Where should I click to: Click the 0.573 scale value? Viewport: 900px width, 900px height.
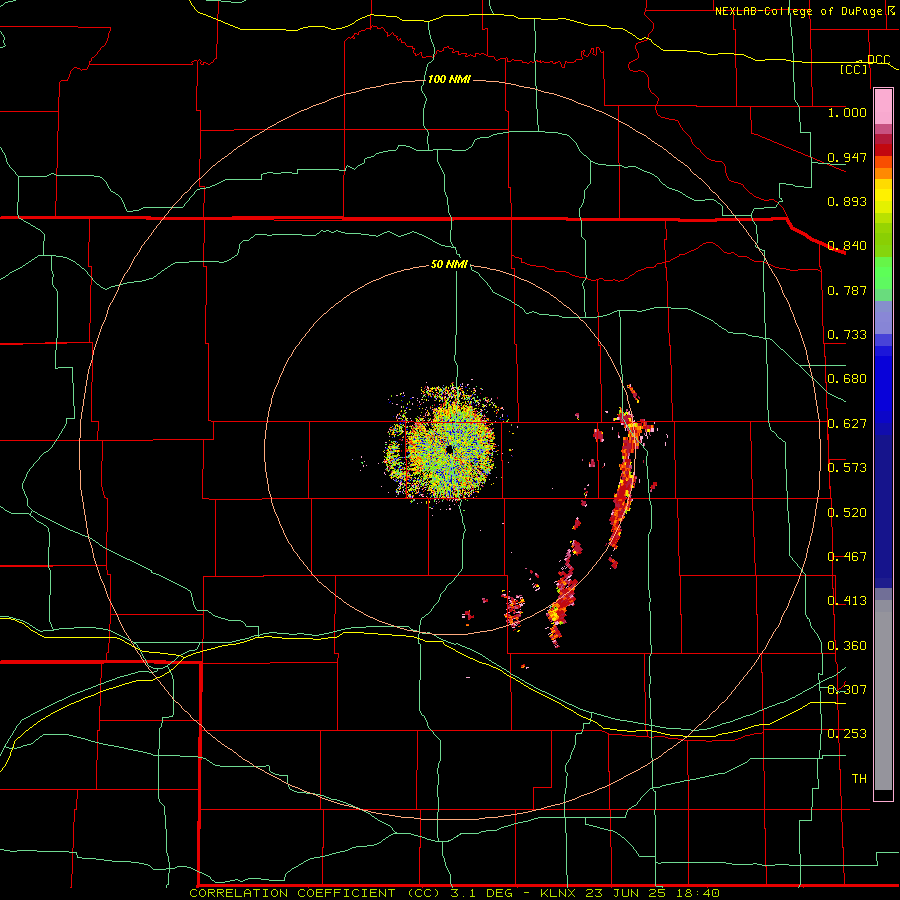[847, 468]
